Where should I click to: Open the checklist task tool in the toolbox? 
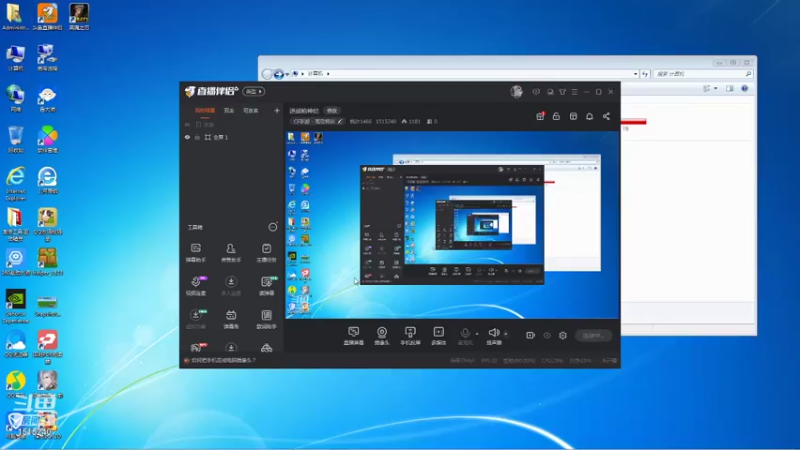pos(266,253)
